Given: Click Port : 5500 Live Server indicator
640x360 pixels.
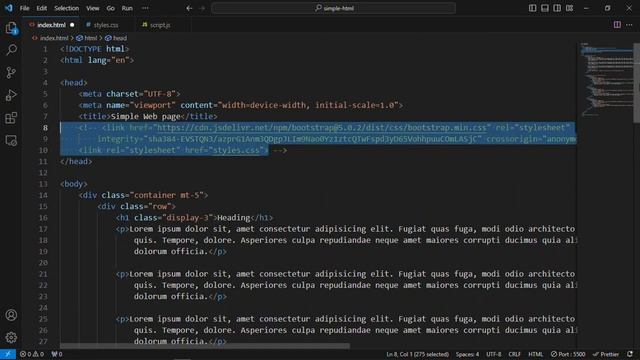Looking at the screenshot, I should pyautogui.click(x=568, y=354).
